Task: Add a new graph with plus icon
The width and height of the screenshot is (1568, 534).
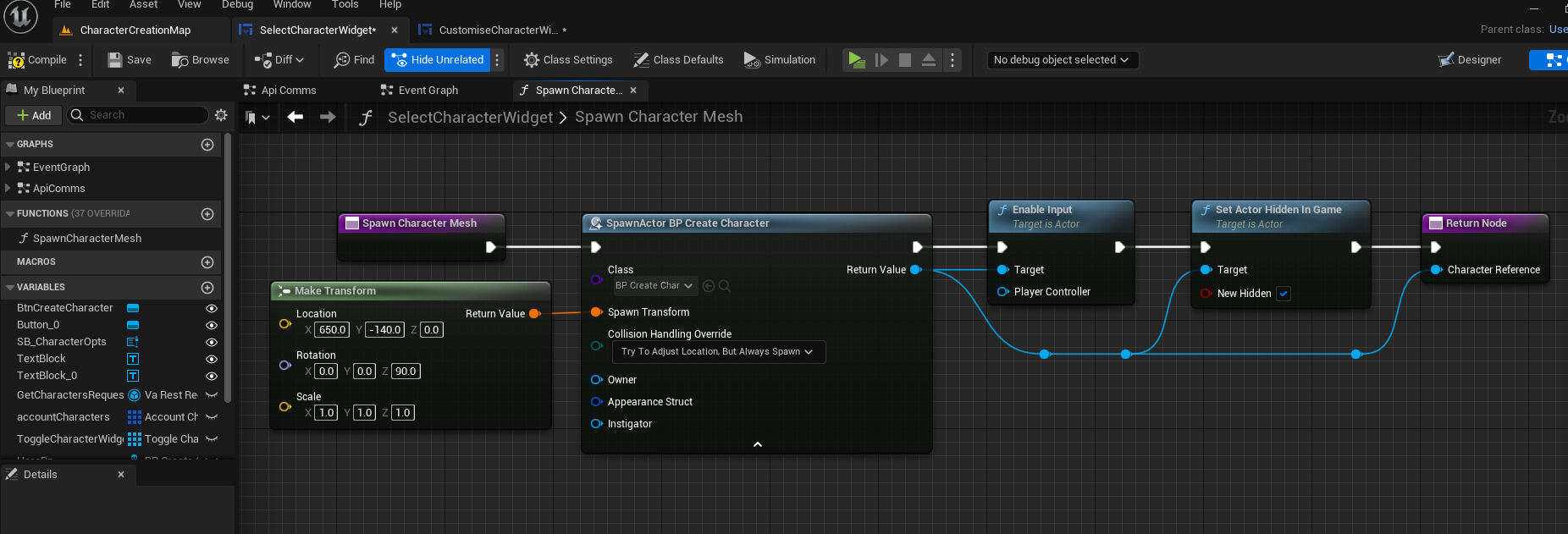Action: pos(207,145)
